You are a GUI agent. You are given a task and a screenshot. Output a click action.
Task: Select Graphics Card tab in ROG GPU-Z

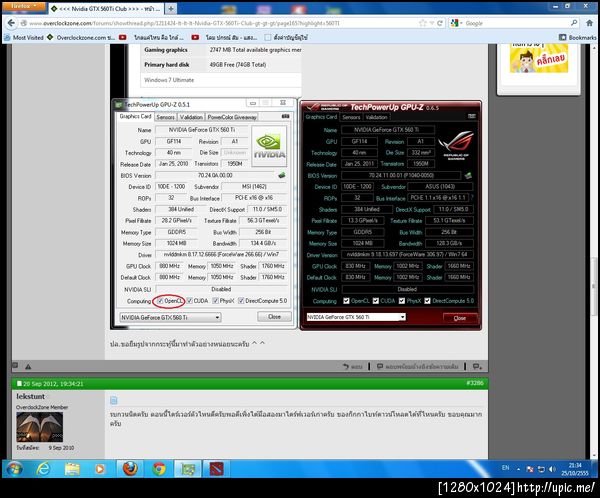pos(321,117)
